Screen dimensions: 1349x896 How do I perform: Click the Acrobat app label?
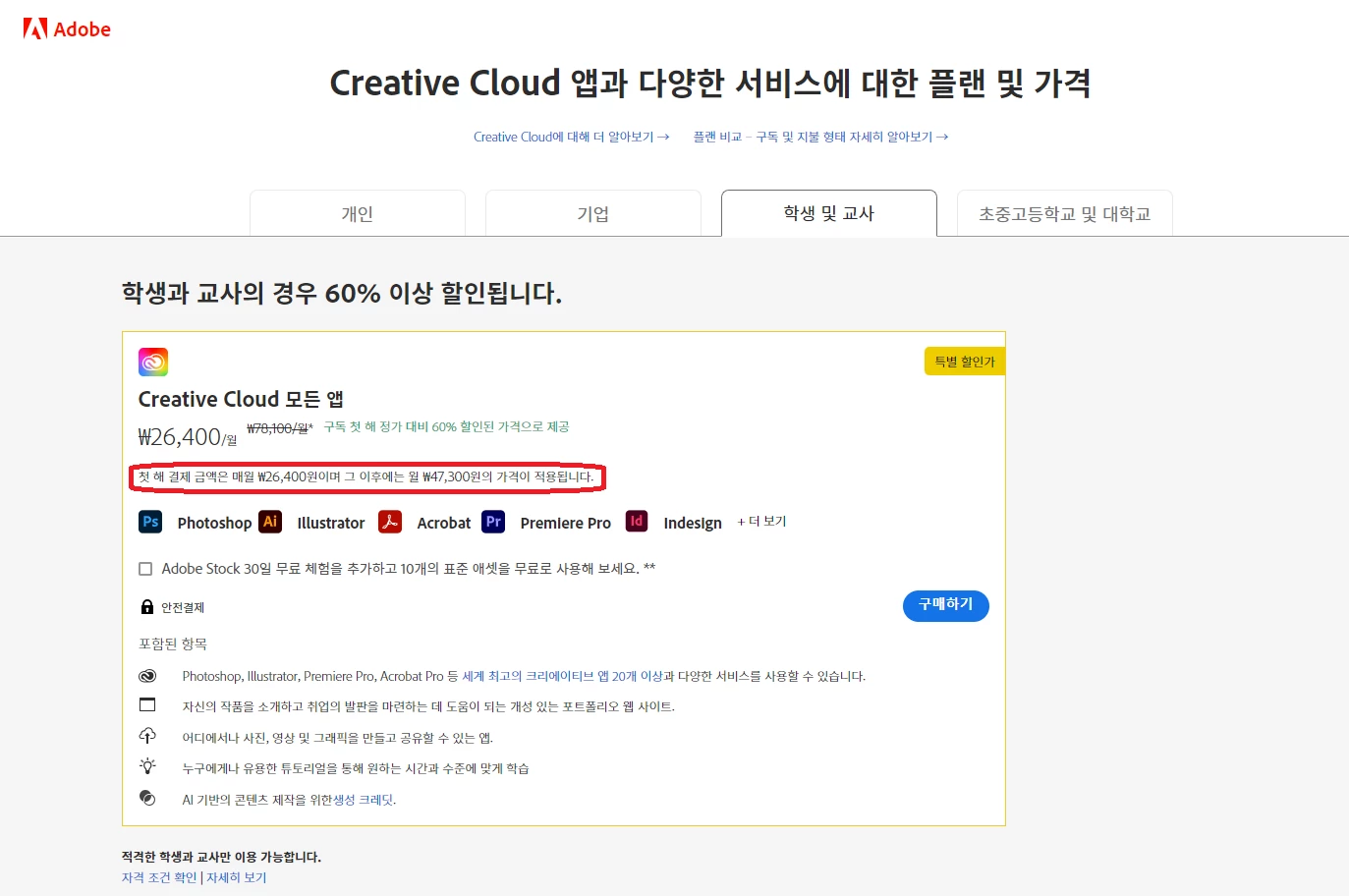(x=444, y=523)
